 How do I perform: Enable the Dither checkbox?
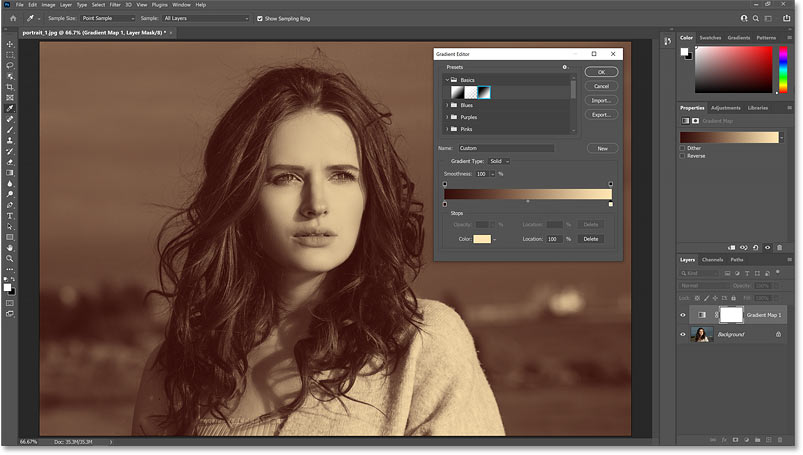682,148
